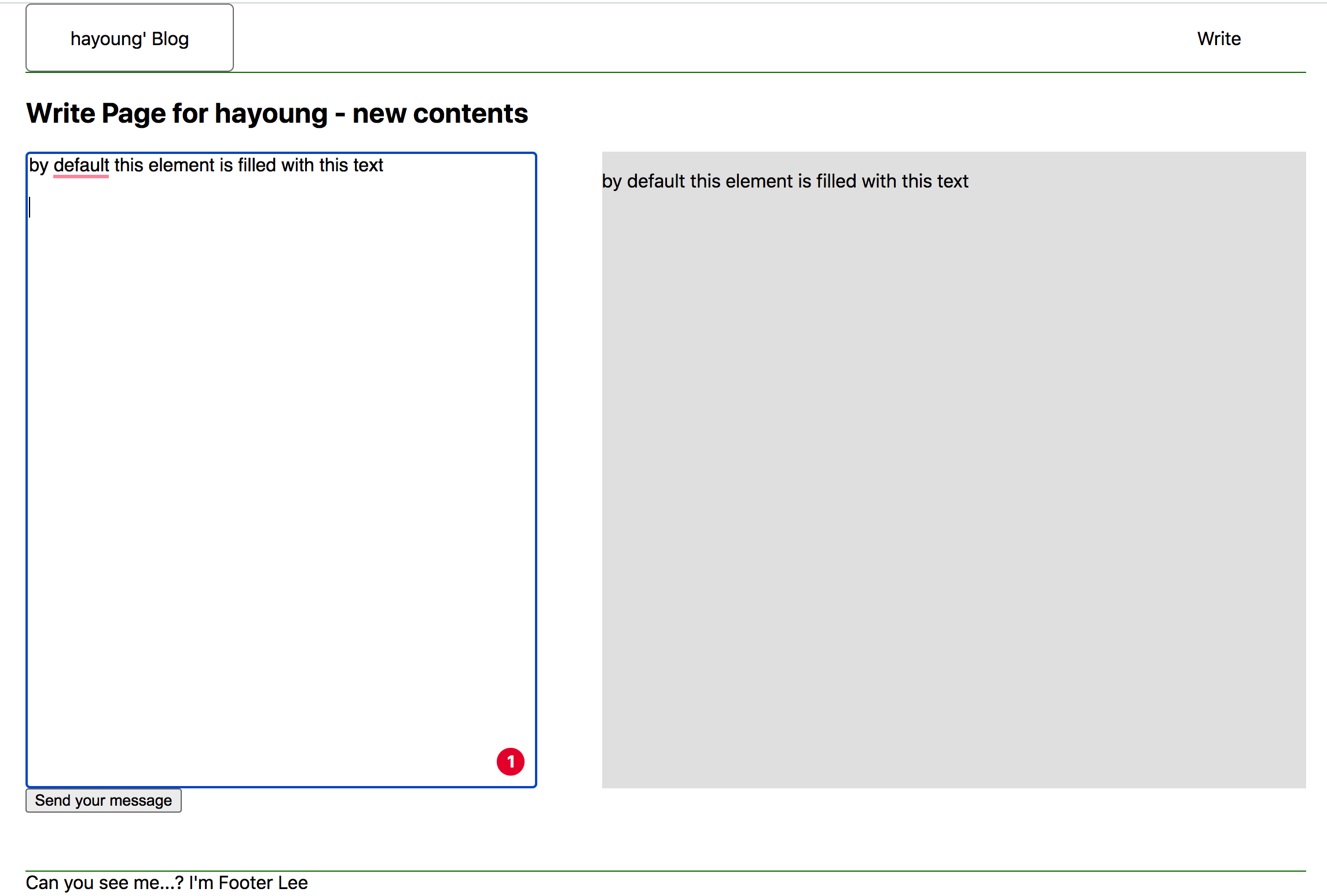The width and height of the screenshot is (1327, 896).
Task: Open the hayoung' Blog home button
Action: (130, 38)
